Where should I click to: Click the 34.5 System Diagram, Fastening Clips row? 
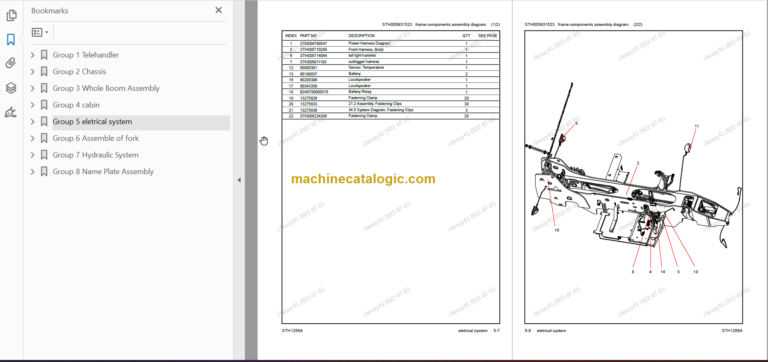tap(390, 110)
